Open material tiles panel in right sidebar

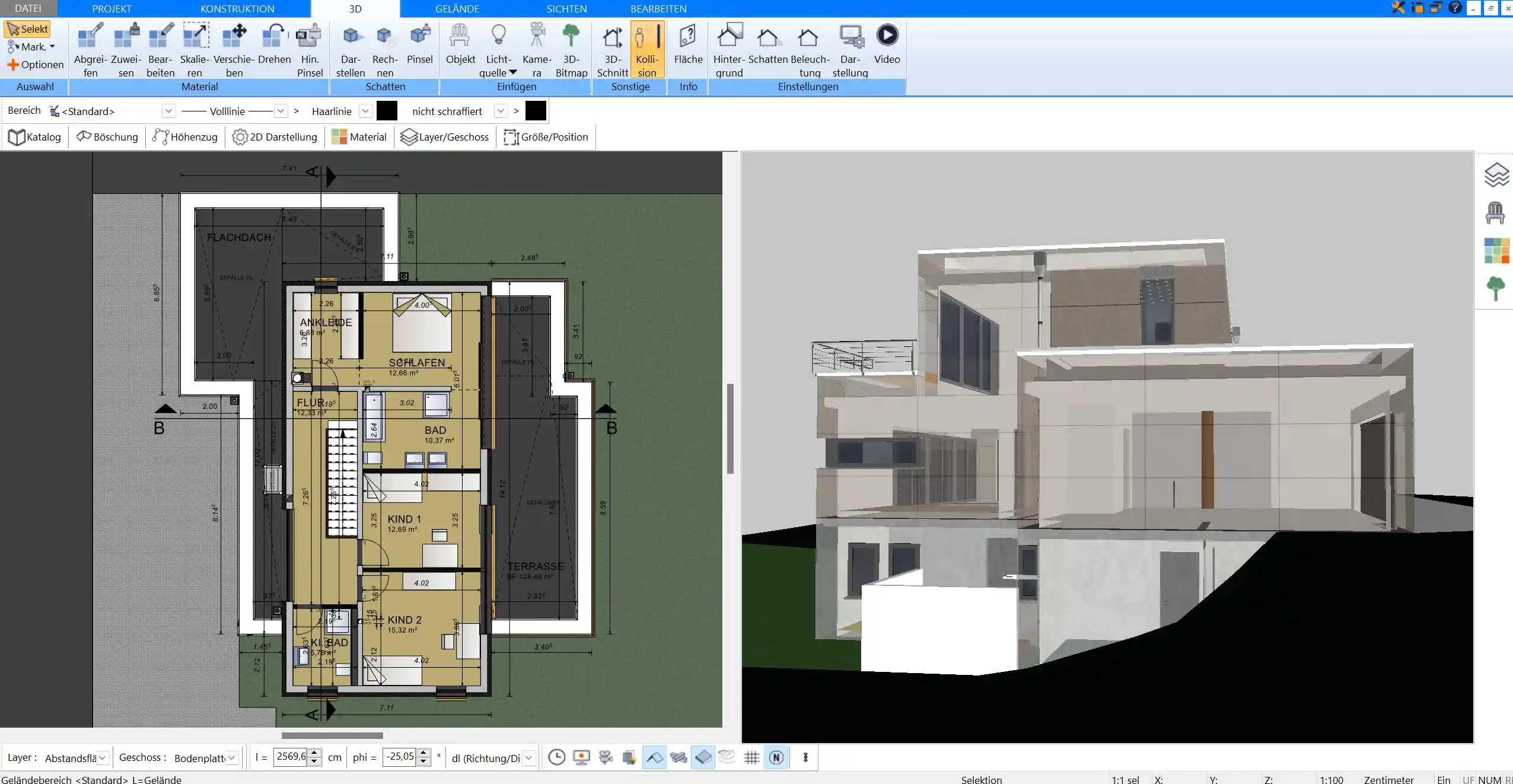pos(1496,251)
